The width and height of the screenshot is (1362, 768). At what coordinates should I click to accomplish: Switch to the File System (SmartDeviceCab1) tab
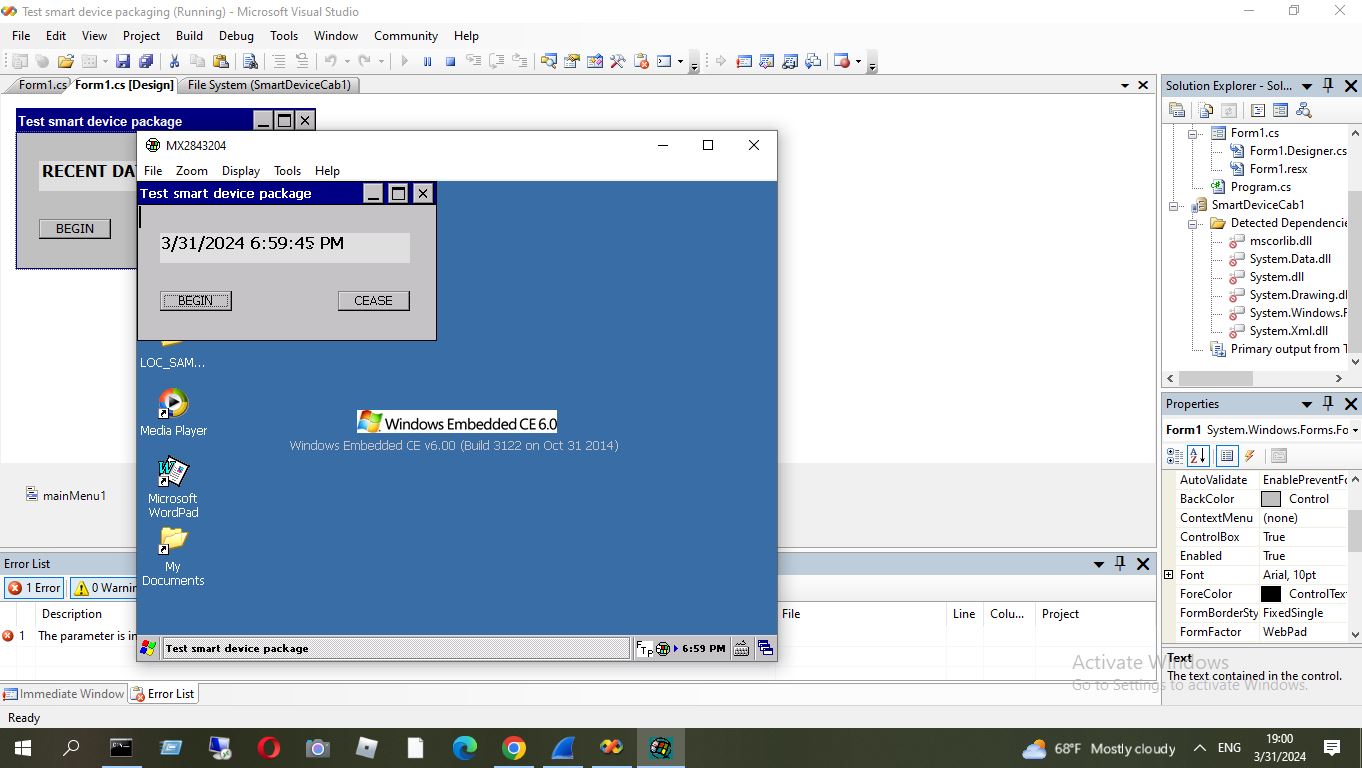pos(269,85)
